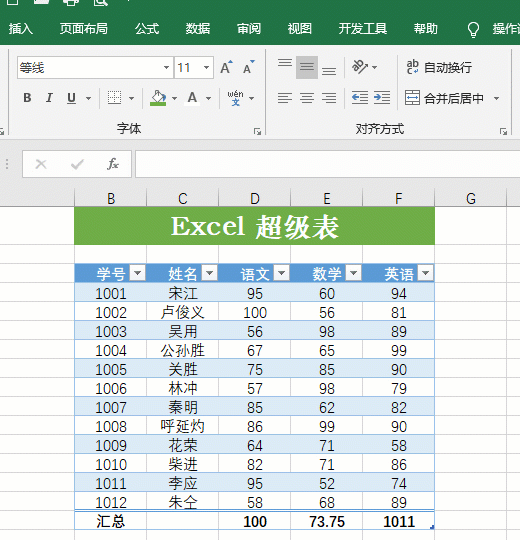Image resolution: width=520 pixels, height=540 pixels.
Task: Click into the formula bar input
Action: coord(327,164)
